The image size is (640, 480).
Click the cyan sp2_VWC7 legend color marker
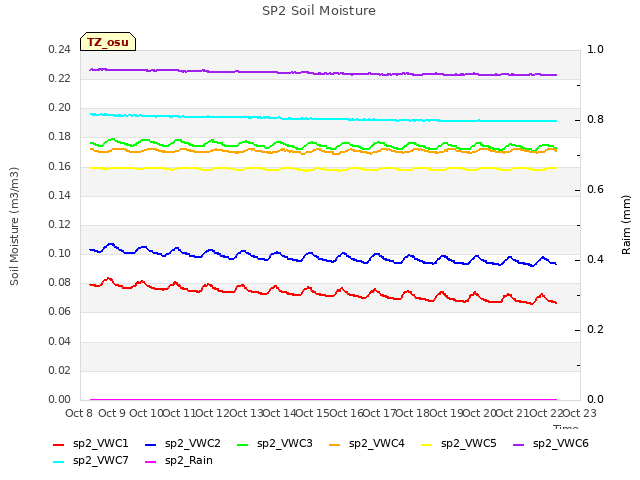[x=59, y=462]
